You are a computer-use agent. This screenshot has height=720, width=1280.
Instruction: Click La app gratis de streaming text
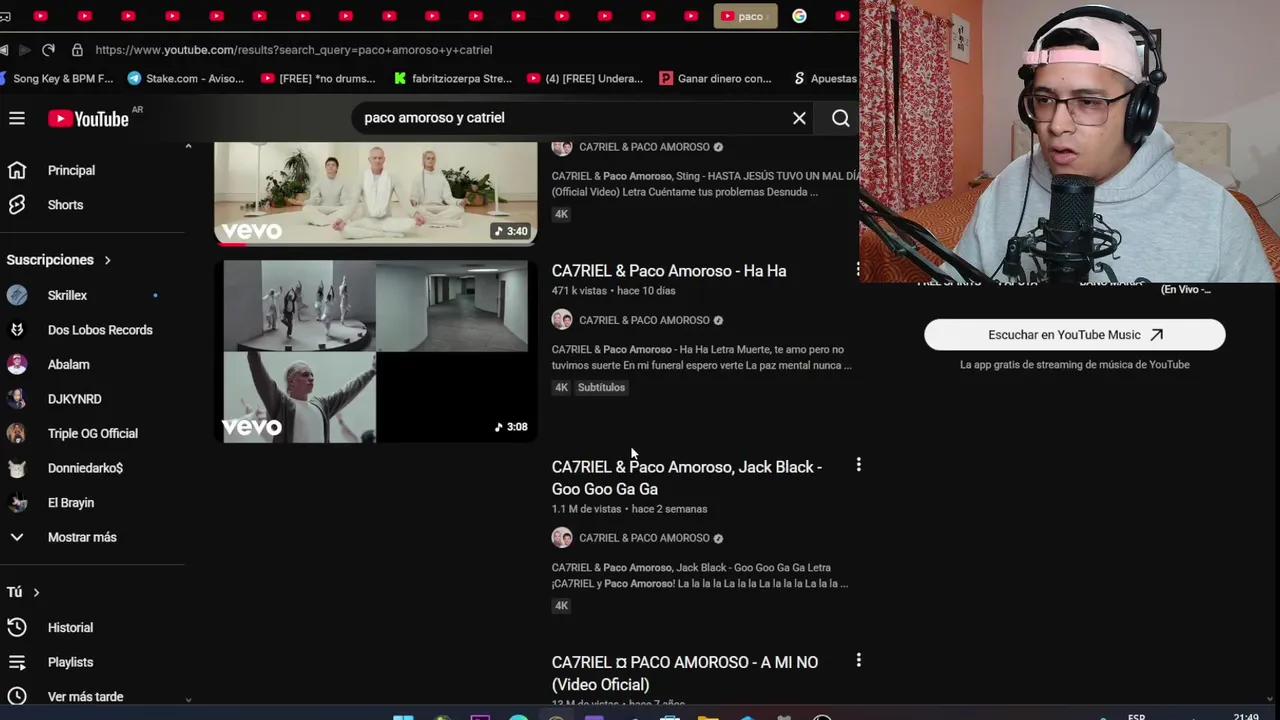click(1075, 365)
